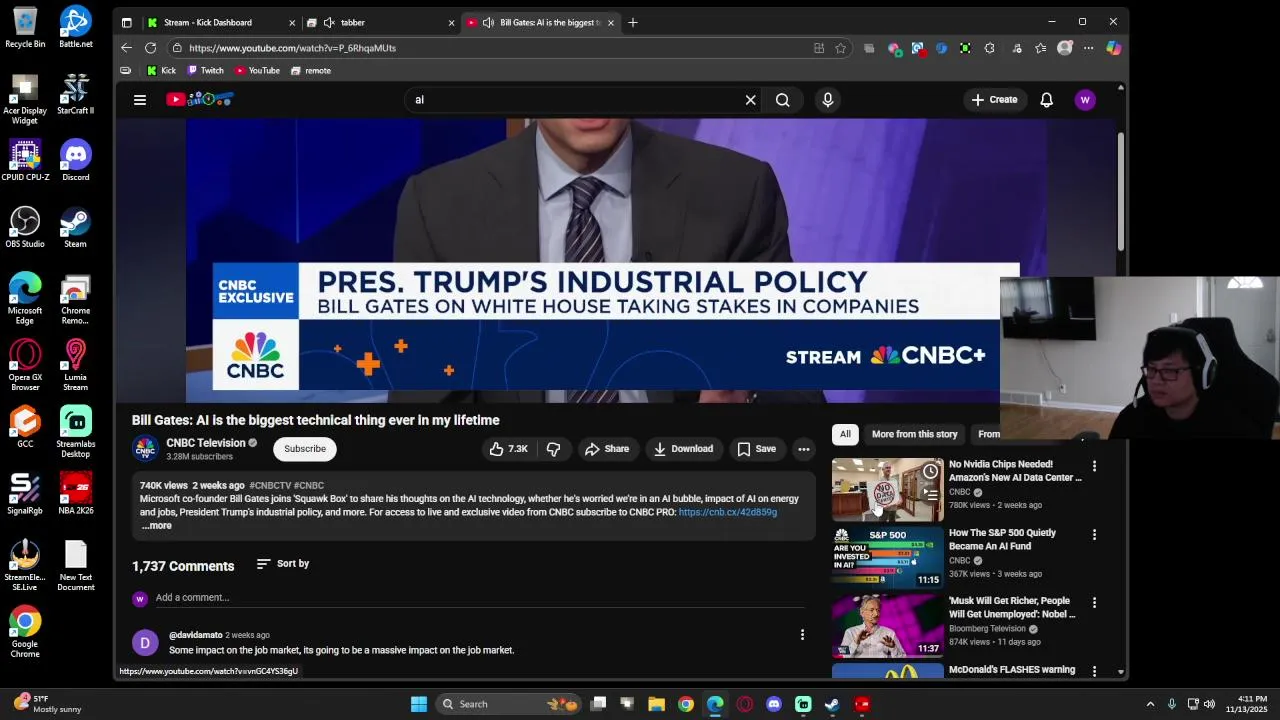Open the YouTube hamburger guide menu

(x=140, y=100)
